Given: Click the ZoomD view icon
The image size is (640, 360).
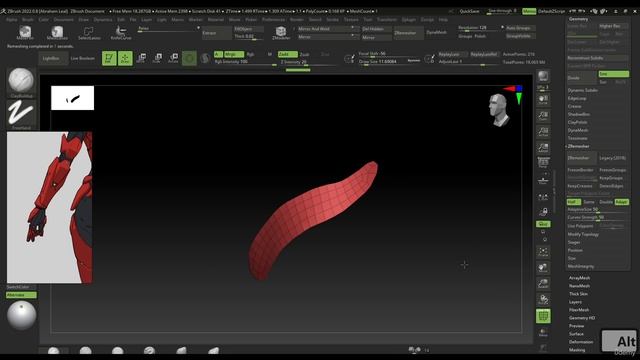Looking at the screenshot, I should pyautogui.click(x=543, y=284).
